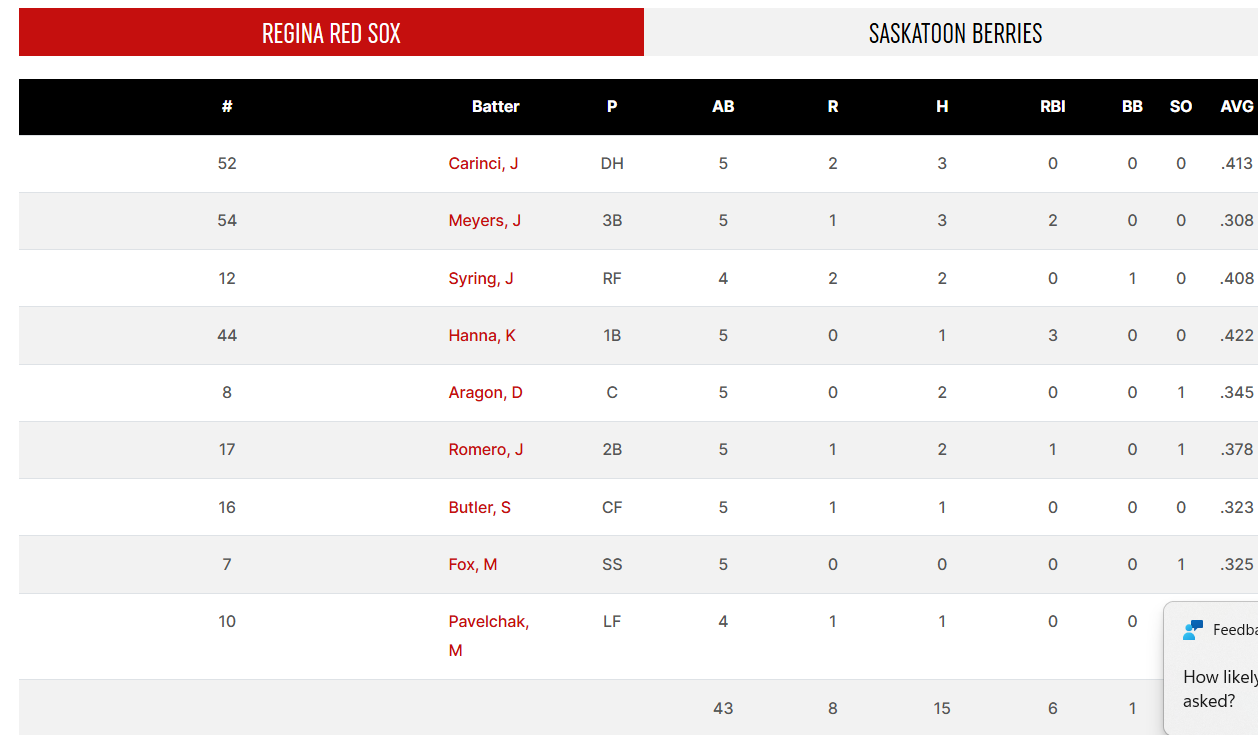
Task: Click the RBI column header
Action: tap(1052, 106)
